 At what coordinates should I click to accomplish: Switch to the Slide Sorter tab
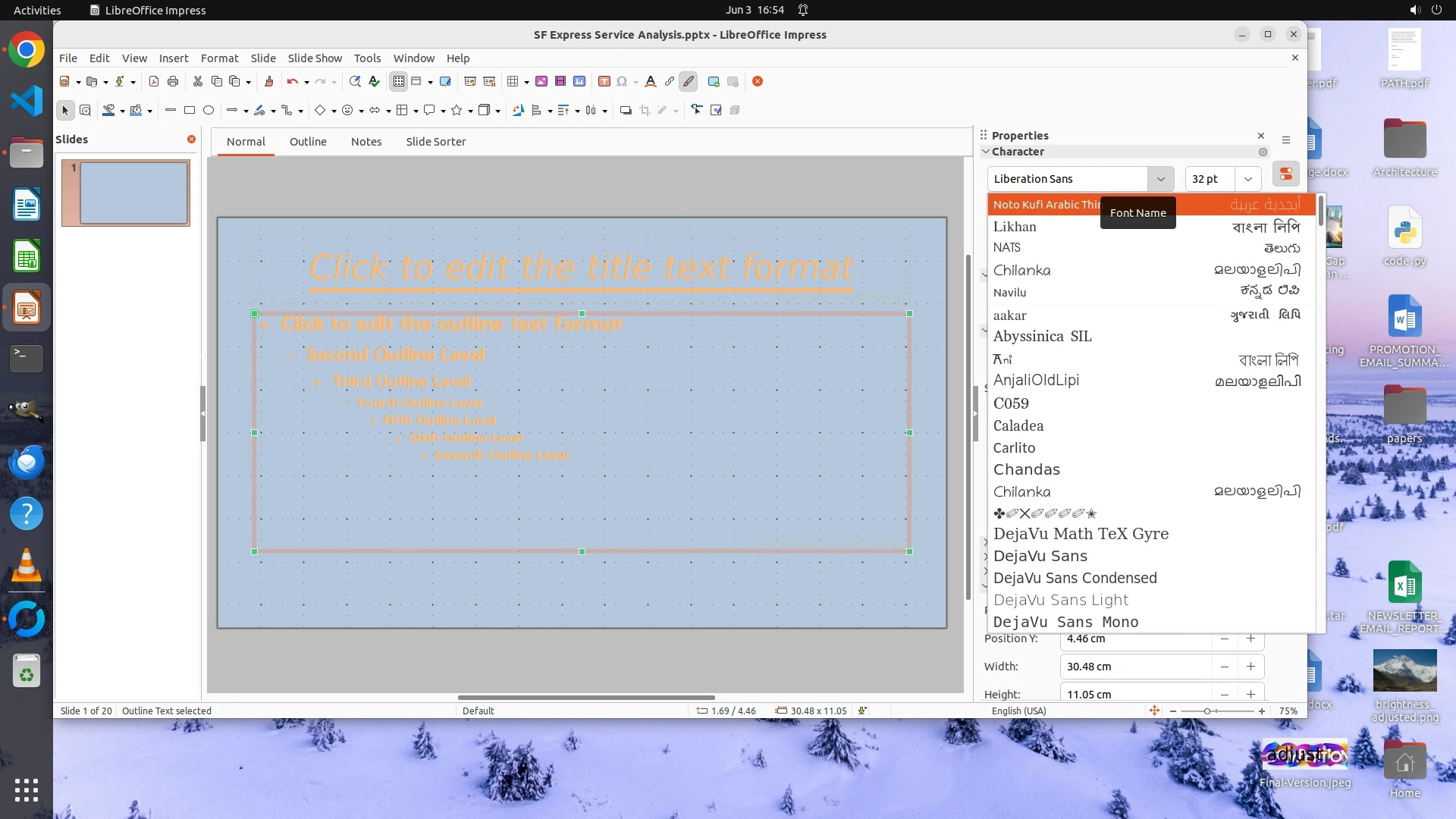[x=435, y=142]
